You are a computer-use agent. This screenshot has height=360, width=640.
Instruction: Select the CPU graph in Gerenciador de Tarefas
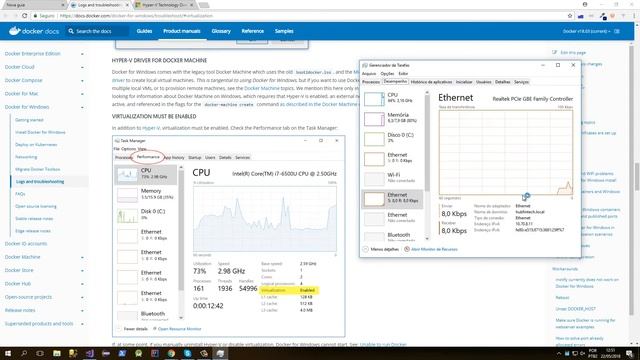tap(374, 99)
